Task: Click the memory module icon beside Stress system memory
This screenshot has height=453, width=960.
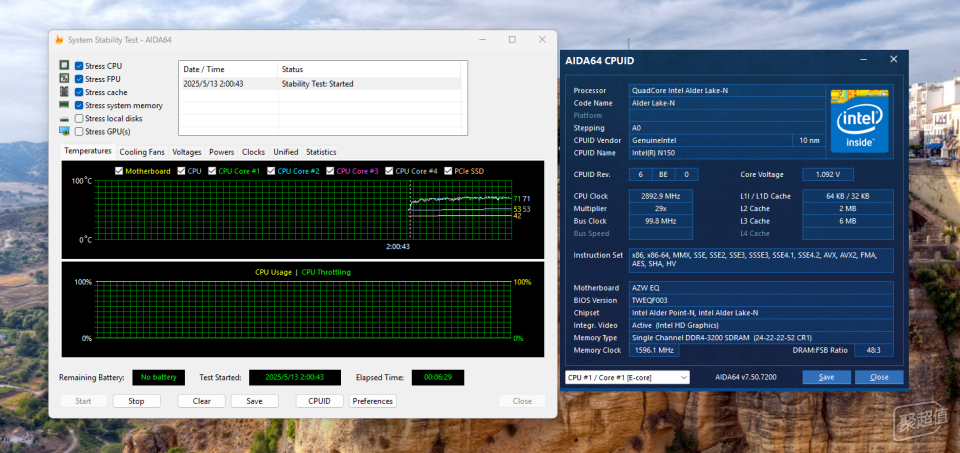Action: [64, 105]
